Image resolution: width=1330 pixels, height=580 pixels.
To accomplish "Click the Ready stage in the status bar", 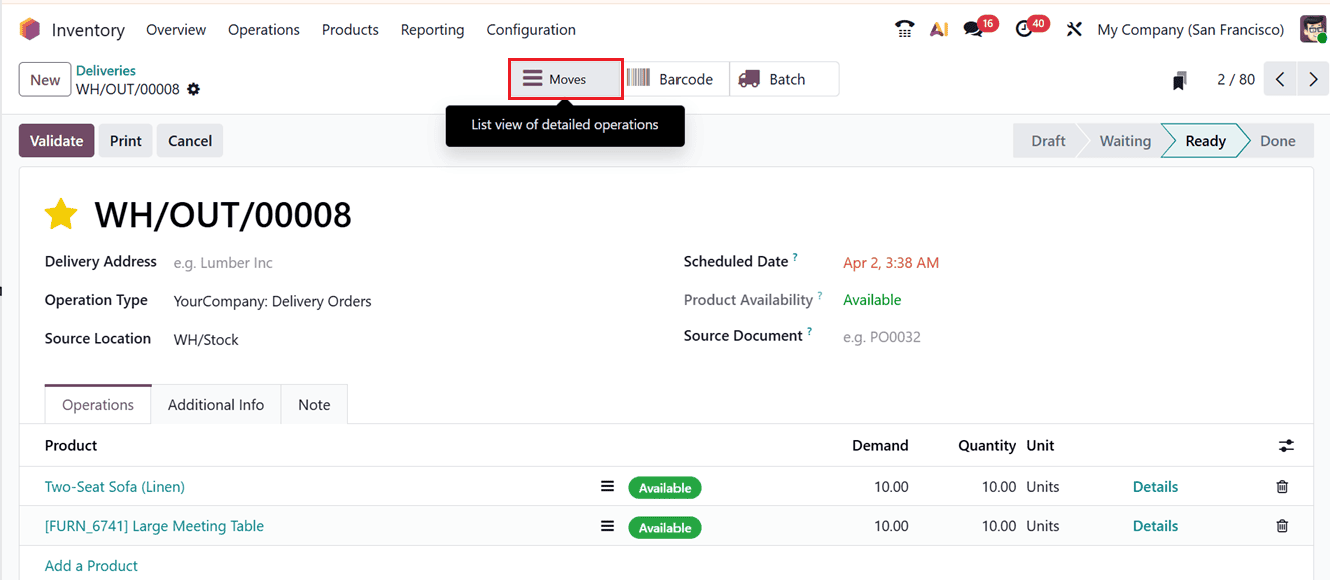I will pyautogui.click(x=1205, y=140).
